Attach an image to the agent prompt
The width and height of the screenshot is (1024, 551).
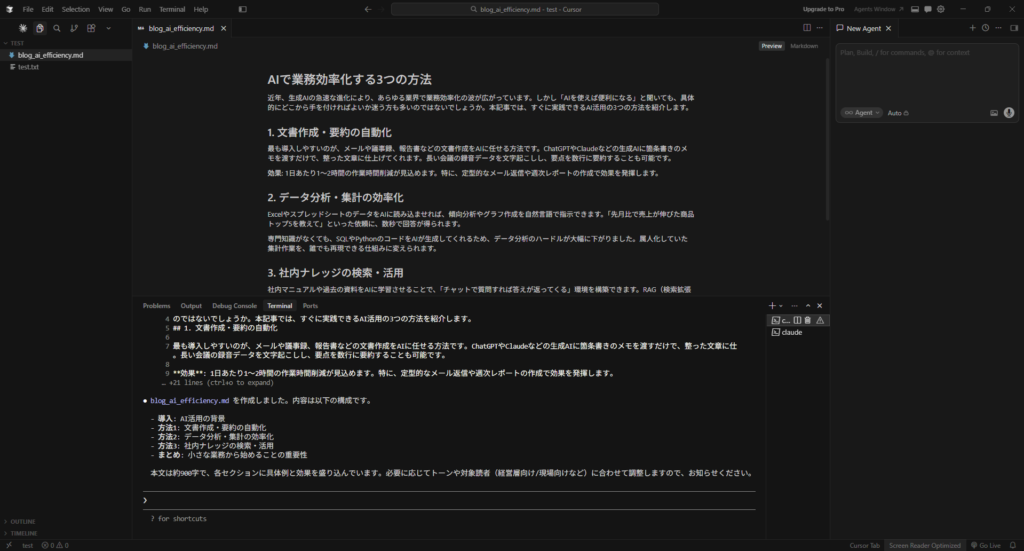coord(994,113)
